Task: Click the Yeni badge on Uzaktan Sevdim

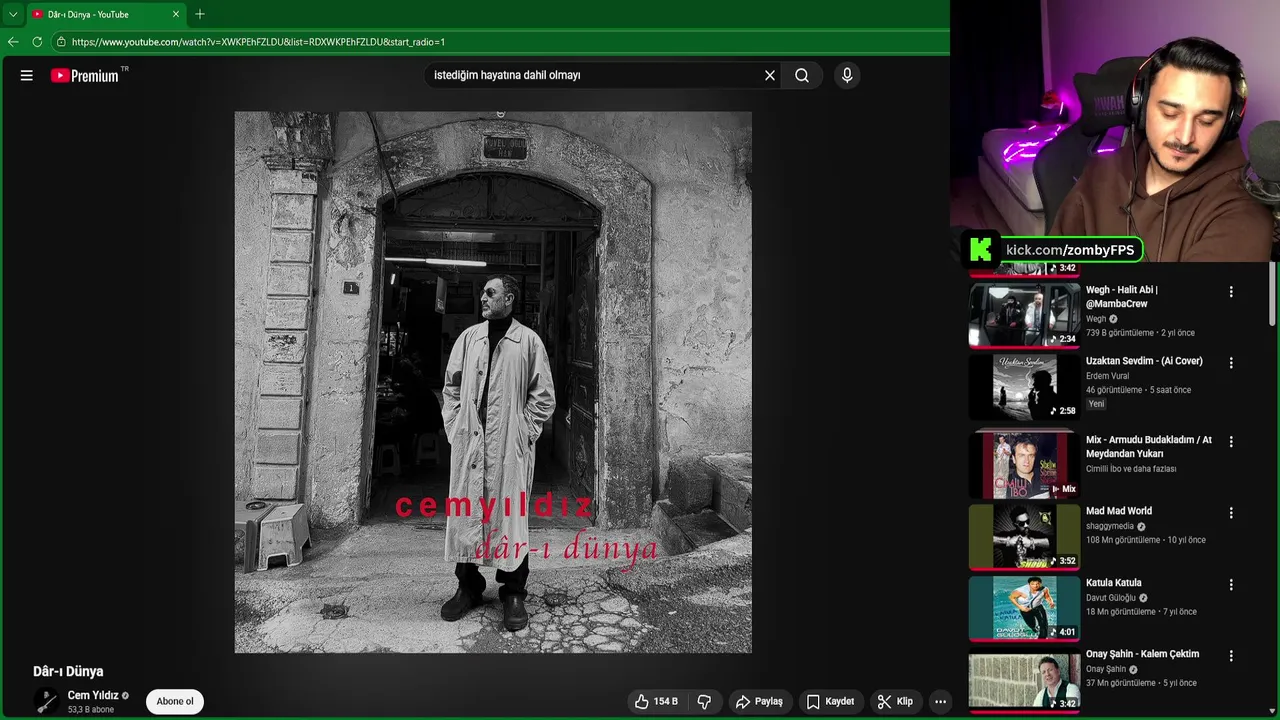Action: [1097, 404]
